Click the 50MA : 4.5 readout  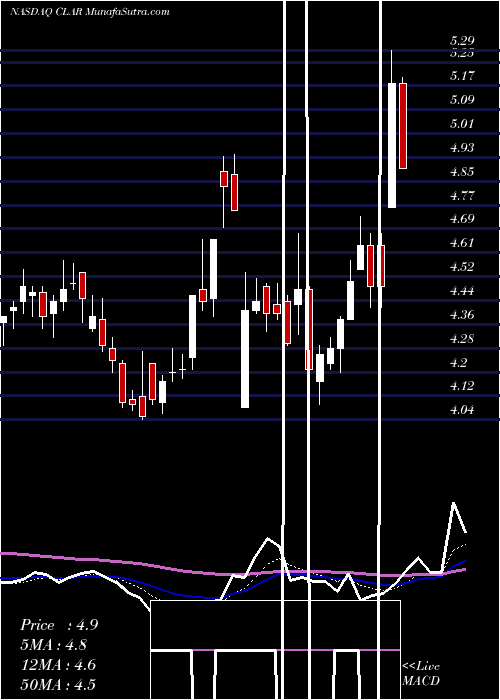coord(58,684)
